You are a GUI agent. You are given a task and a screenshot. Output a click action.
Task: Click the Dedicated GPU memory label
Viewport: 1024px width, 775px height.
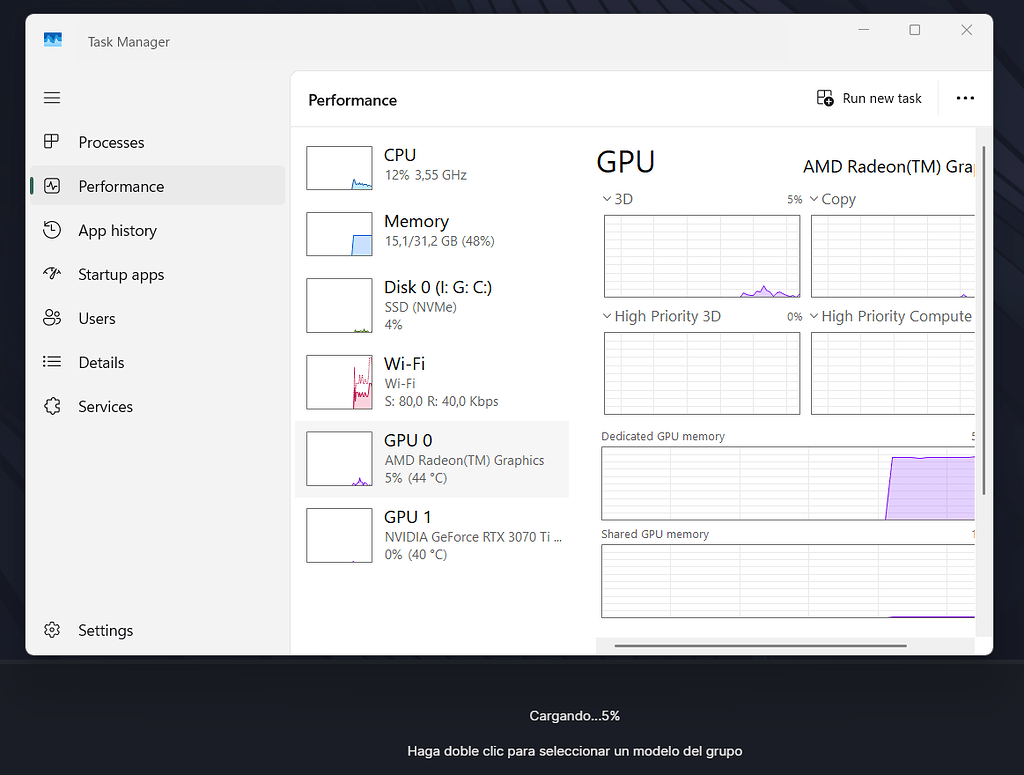663,436
